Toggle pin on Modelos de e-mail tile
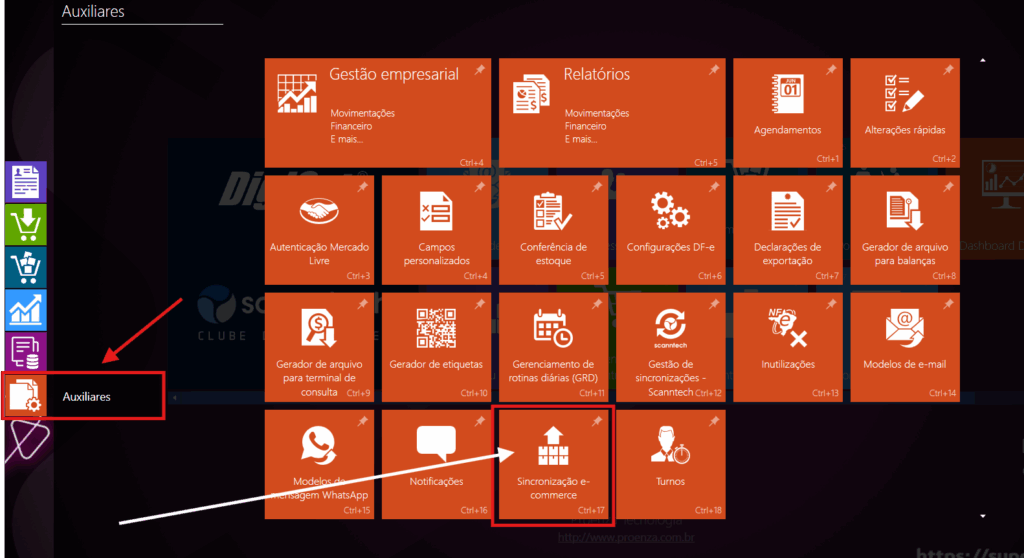Image resolution: width=1024 pixels, height=558 pixels. pyautogui.click(x=948, y=304)
